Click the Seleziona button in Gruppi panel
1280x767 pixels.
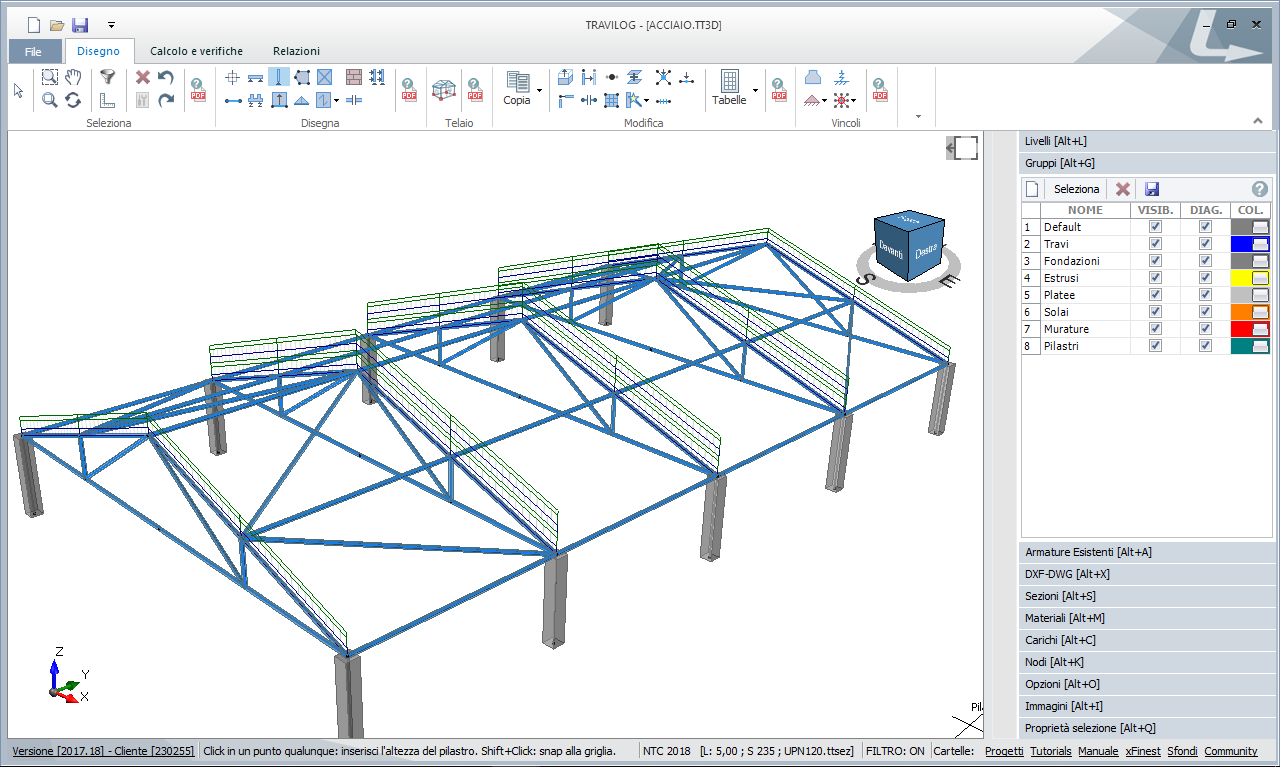(1076, 189)
